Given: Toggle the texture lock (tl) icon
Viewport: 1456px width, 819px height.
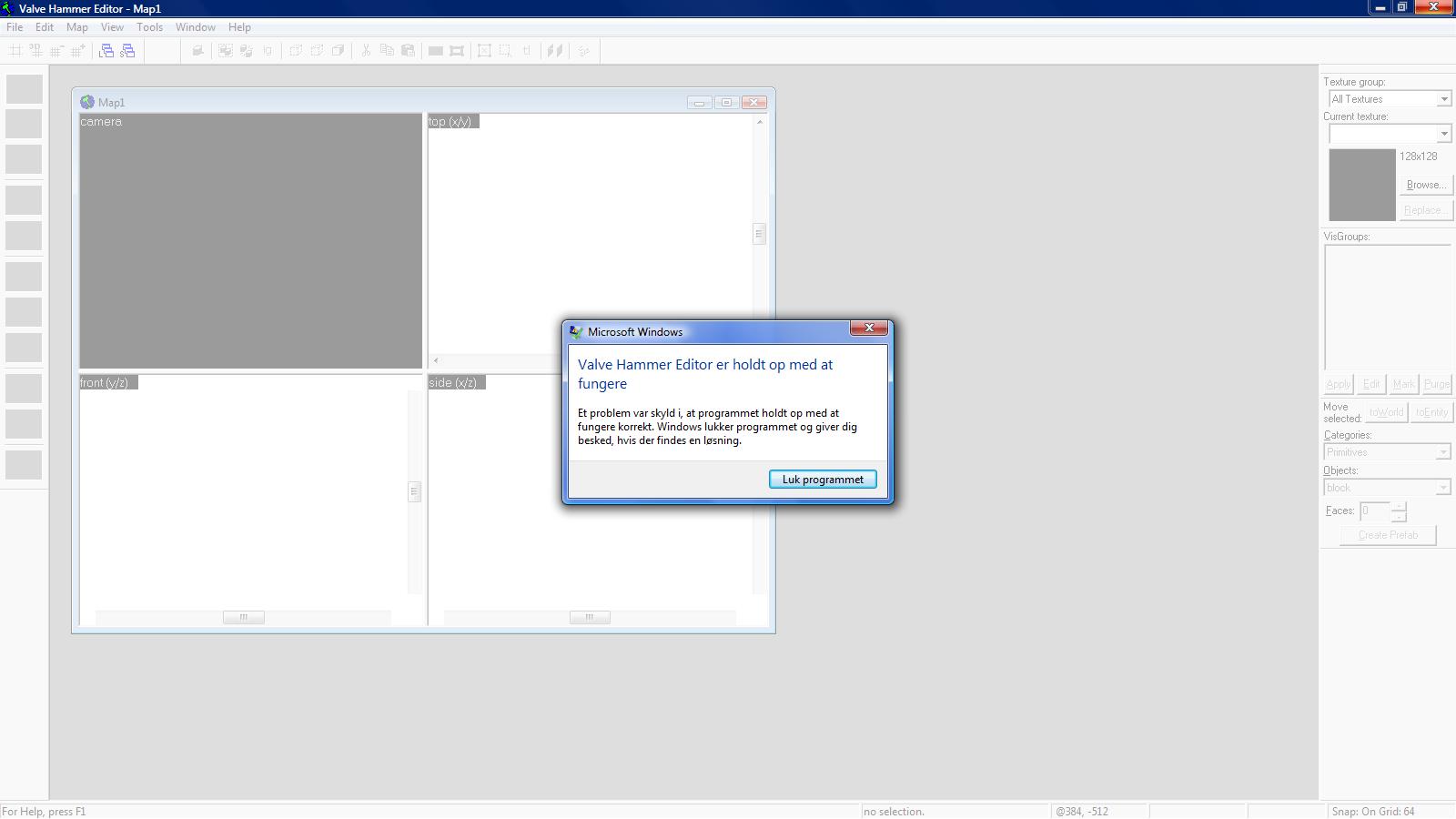Looking at the screenshot, I should pos(526,51).
